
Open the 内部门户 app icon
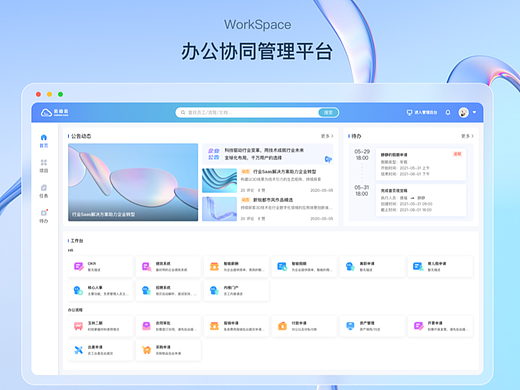[x=214, y=290]
